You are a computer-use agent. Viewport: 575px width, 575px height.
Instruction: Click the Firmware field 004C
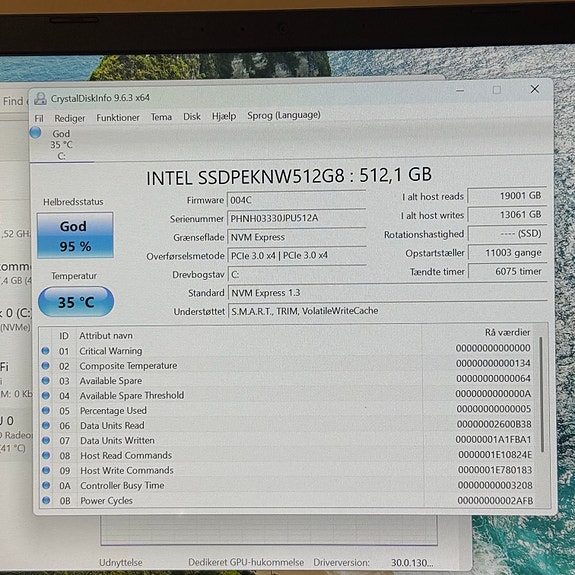click(296, 200)
